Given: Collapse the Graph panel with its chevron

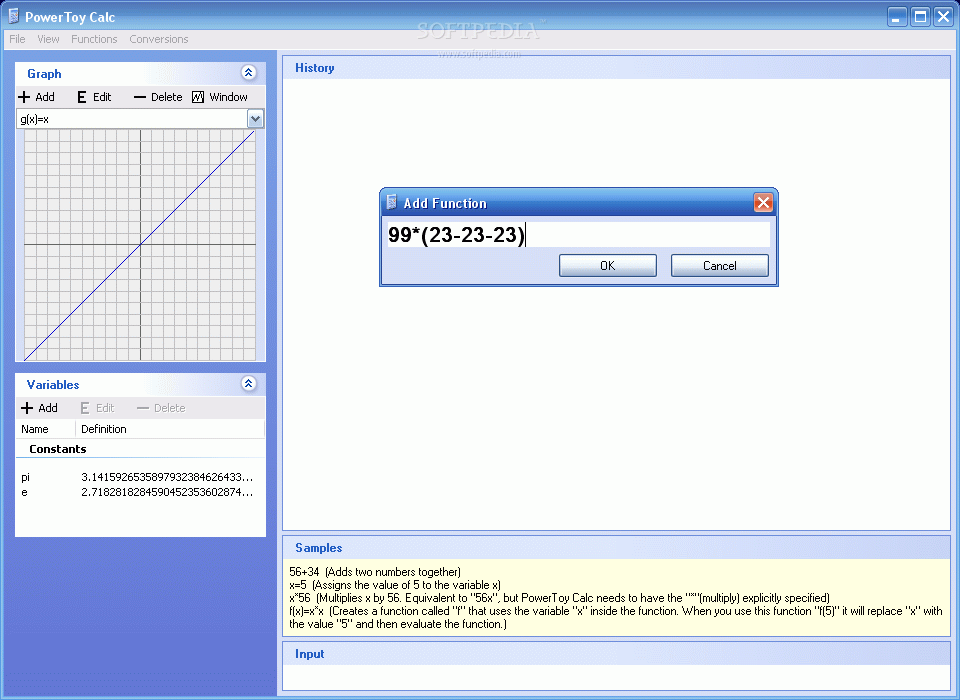Looking at the screenshot, I should pos(248,72).
